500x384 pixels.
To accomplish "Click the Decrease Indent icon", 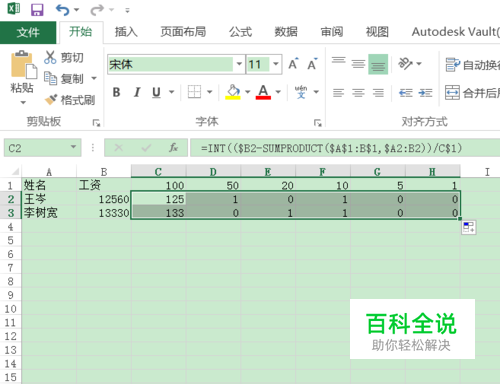I will click(x=406, y=92).
